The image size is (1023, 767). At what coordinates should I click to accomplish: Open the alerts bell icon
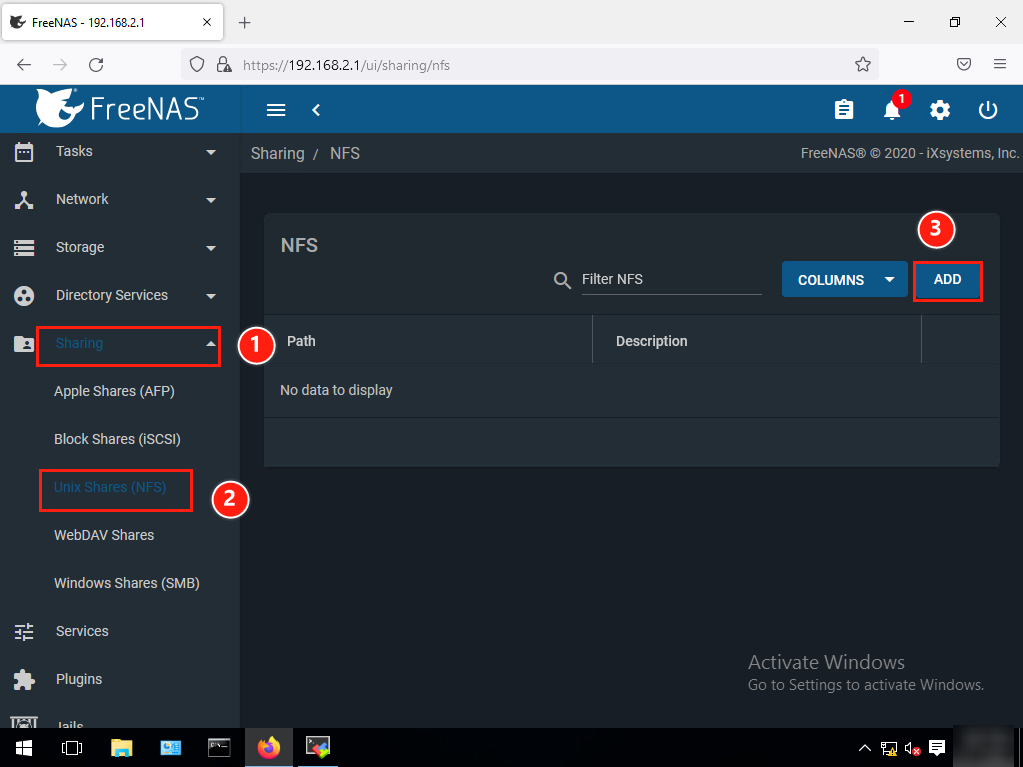pos(892,110)
